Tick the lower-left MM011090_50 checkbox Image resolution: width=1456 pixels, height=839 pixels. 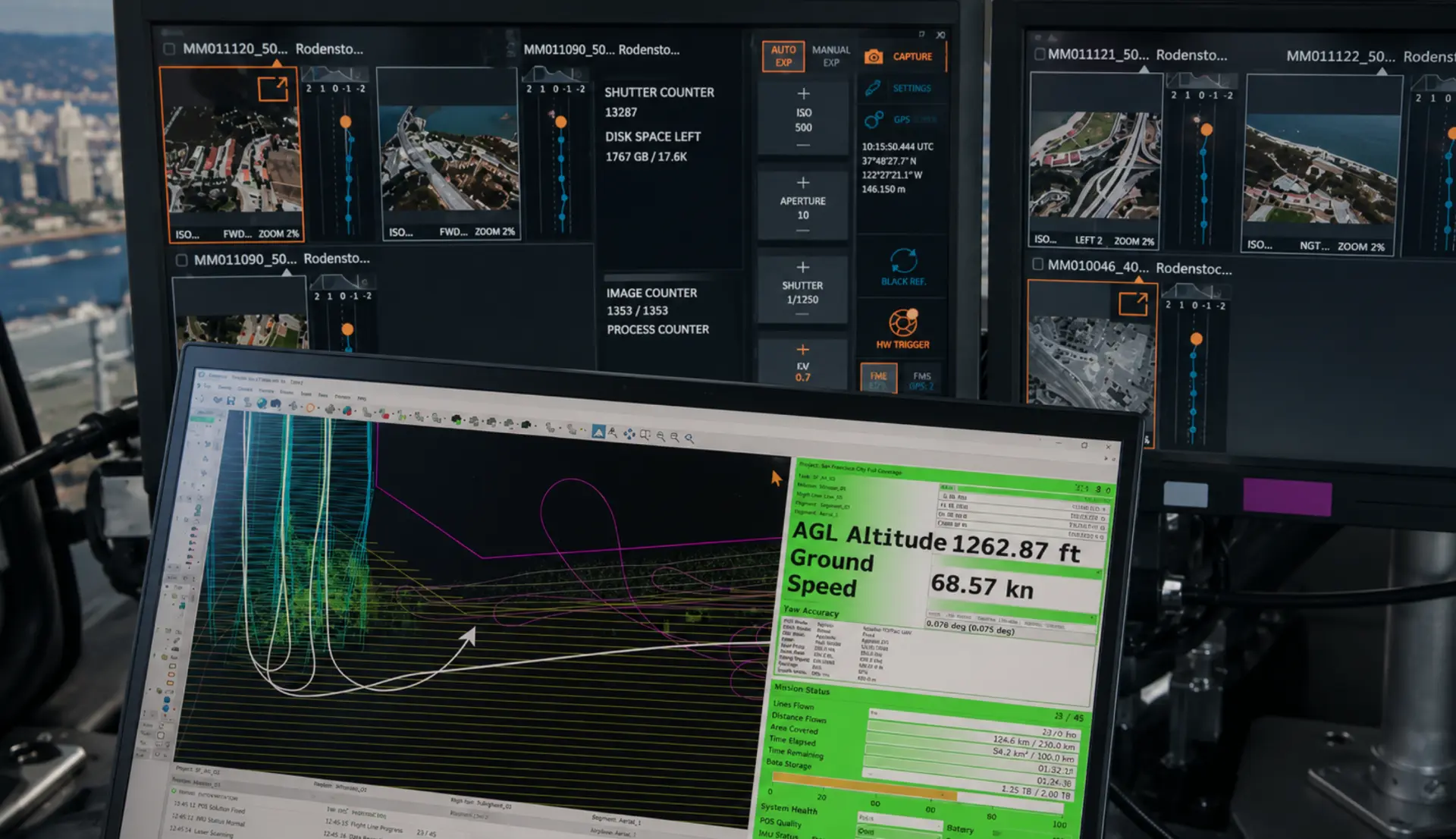(x=181, y=260)
